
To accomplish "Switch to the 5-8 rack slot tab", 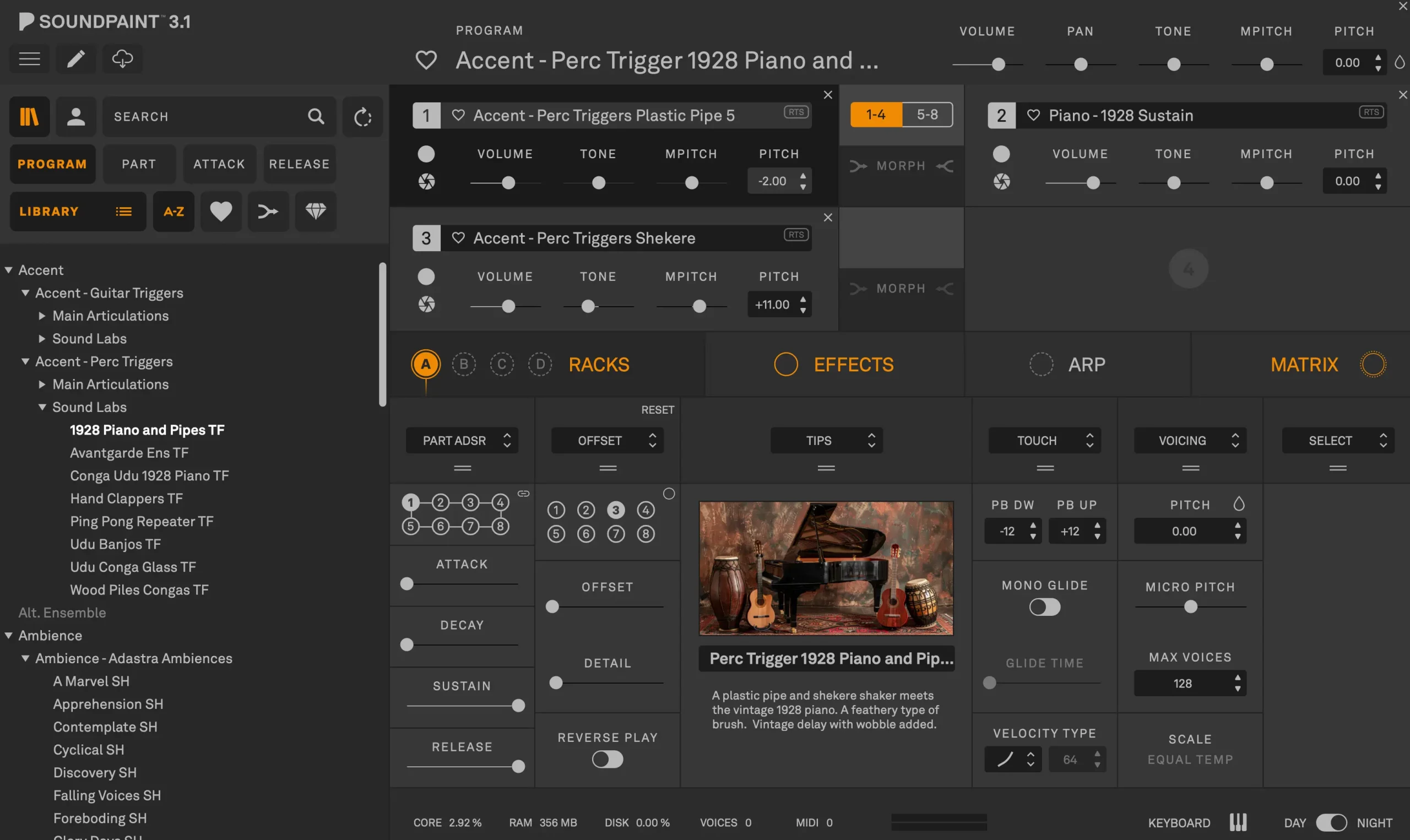I will tap(927, 114).
